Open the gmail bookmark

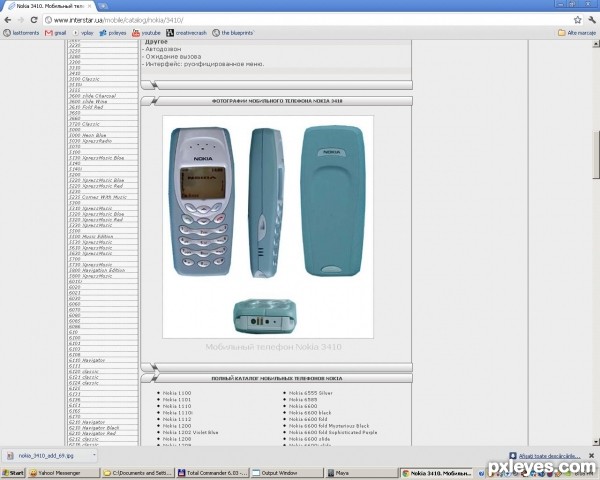(56, 33)
